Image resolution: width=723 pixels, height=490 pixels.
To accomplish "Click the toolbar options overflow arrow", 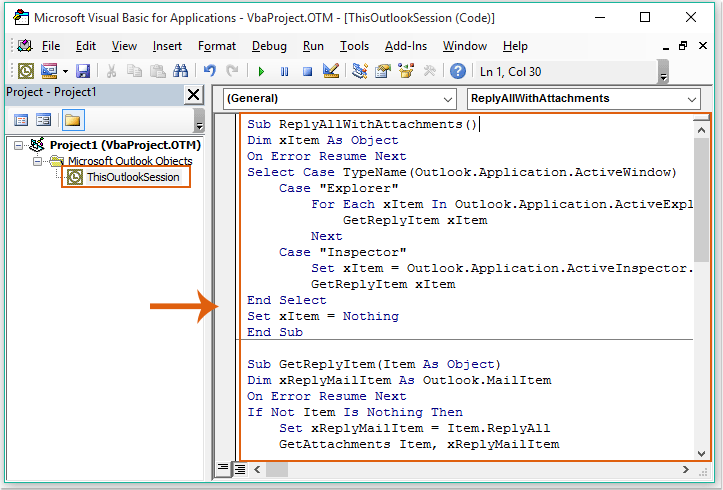I will coord(664,72).
